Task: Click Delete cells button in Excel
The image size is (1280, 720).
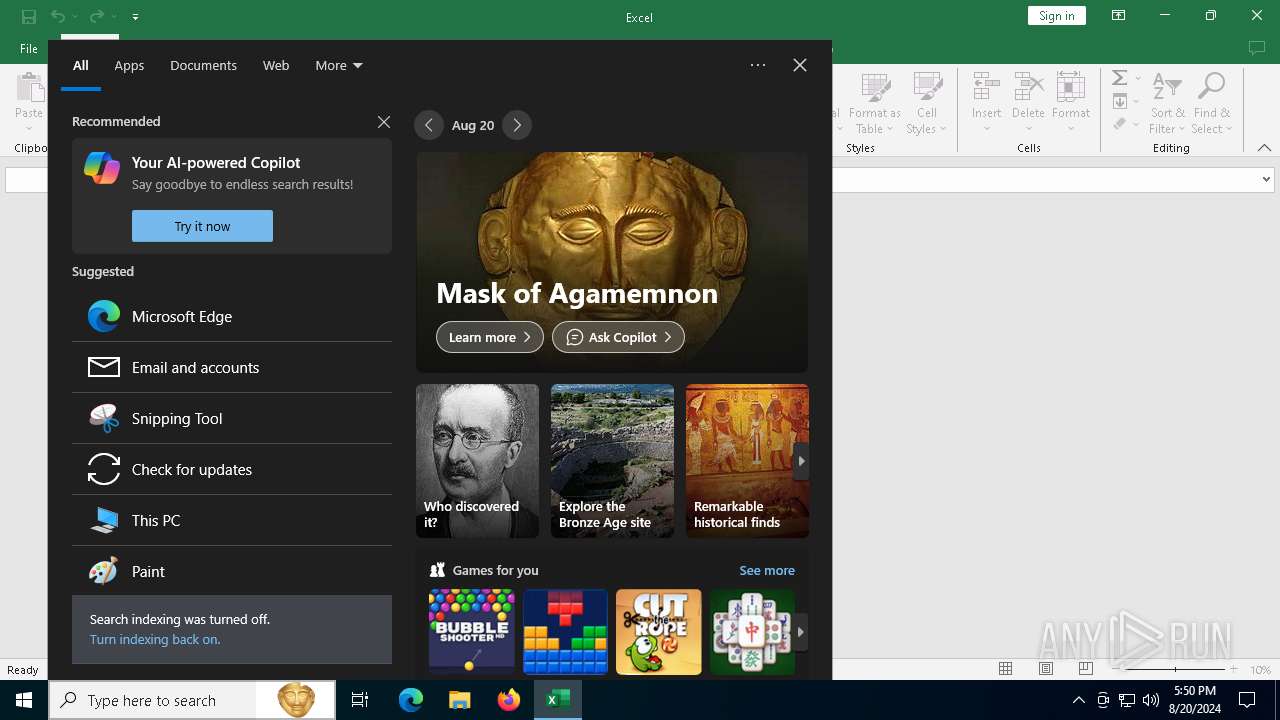Action: pos(1028,103)
